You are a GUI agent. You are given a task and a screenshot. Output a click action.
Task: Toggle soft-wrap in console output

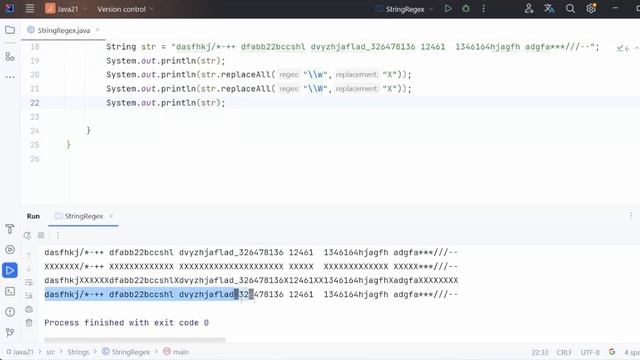coord(29,282)
